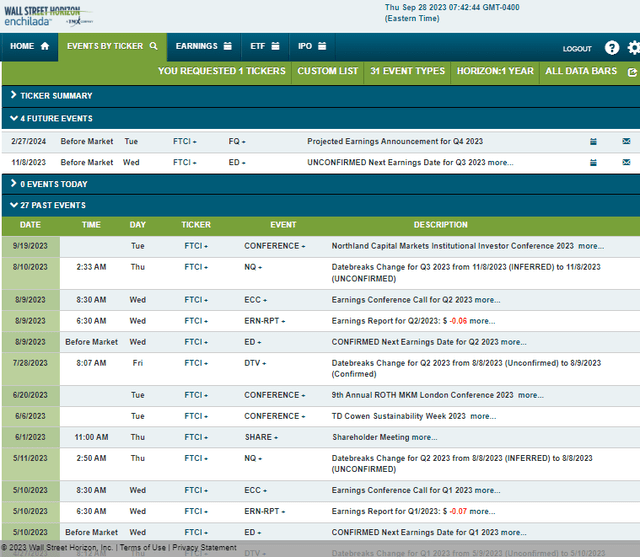The width and height of the screenshot is (640, 557).
Task: Open the Privacy Statement link
Action: (204, 548)
